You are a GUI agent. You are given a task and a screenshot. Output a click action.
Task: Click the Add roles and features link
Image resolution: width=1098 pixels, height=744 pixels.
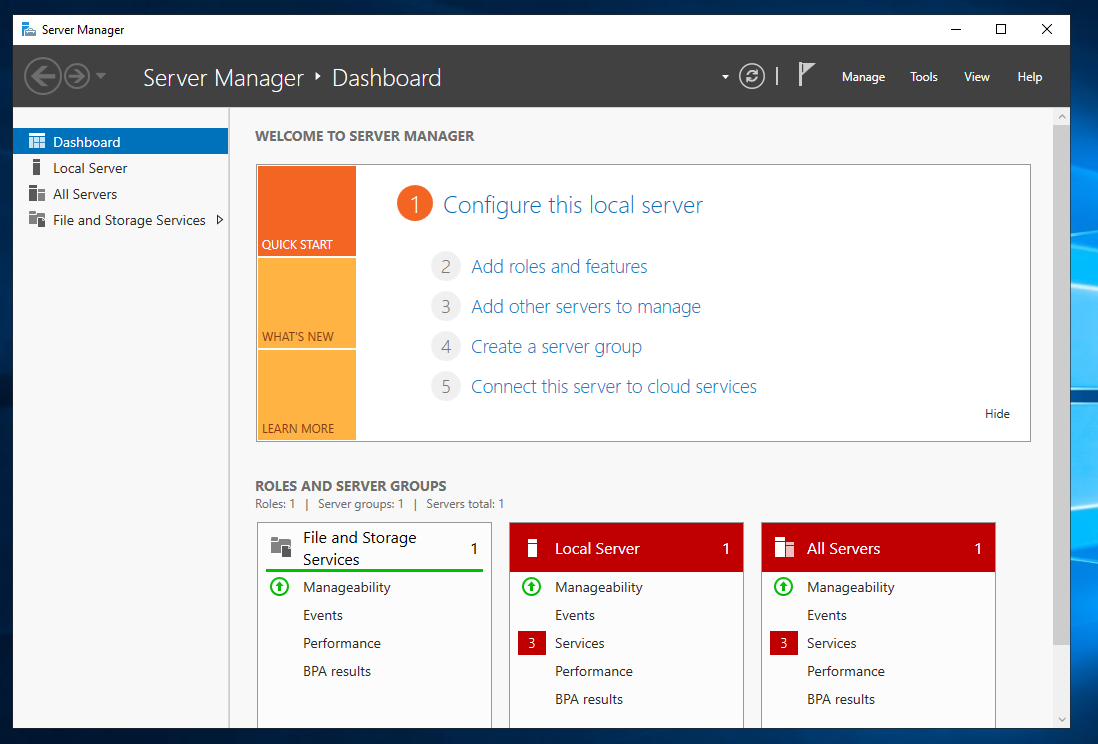559,267
